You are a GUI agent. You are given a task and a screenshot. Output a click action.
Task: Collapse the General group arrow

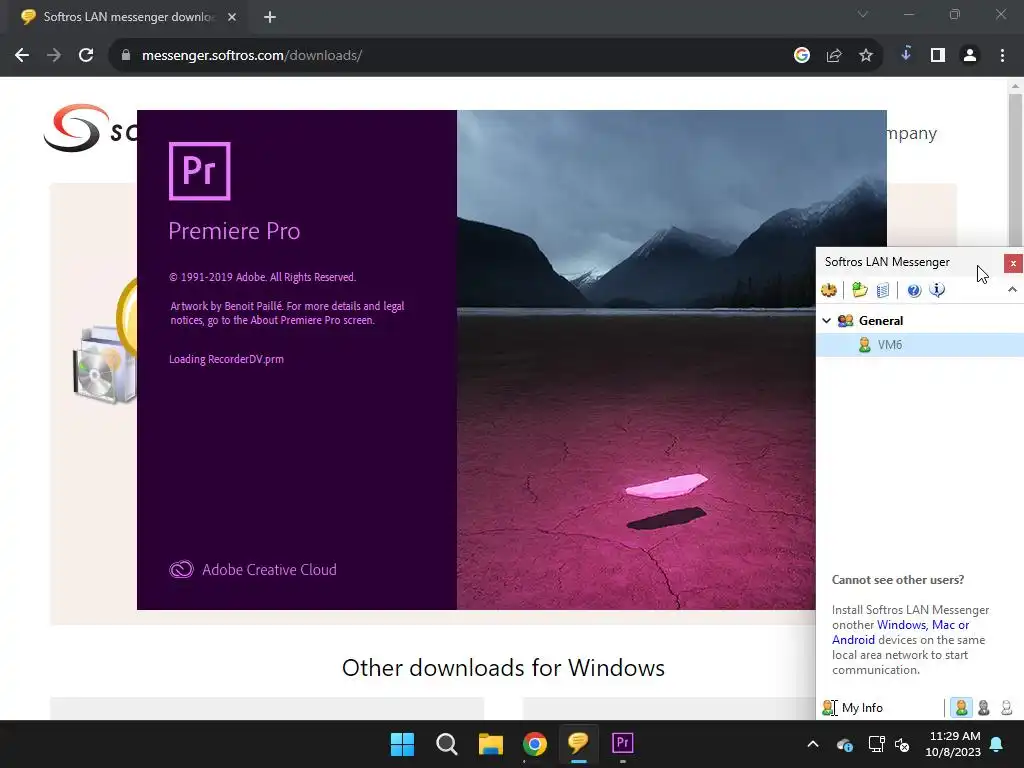[826, 321]
